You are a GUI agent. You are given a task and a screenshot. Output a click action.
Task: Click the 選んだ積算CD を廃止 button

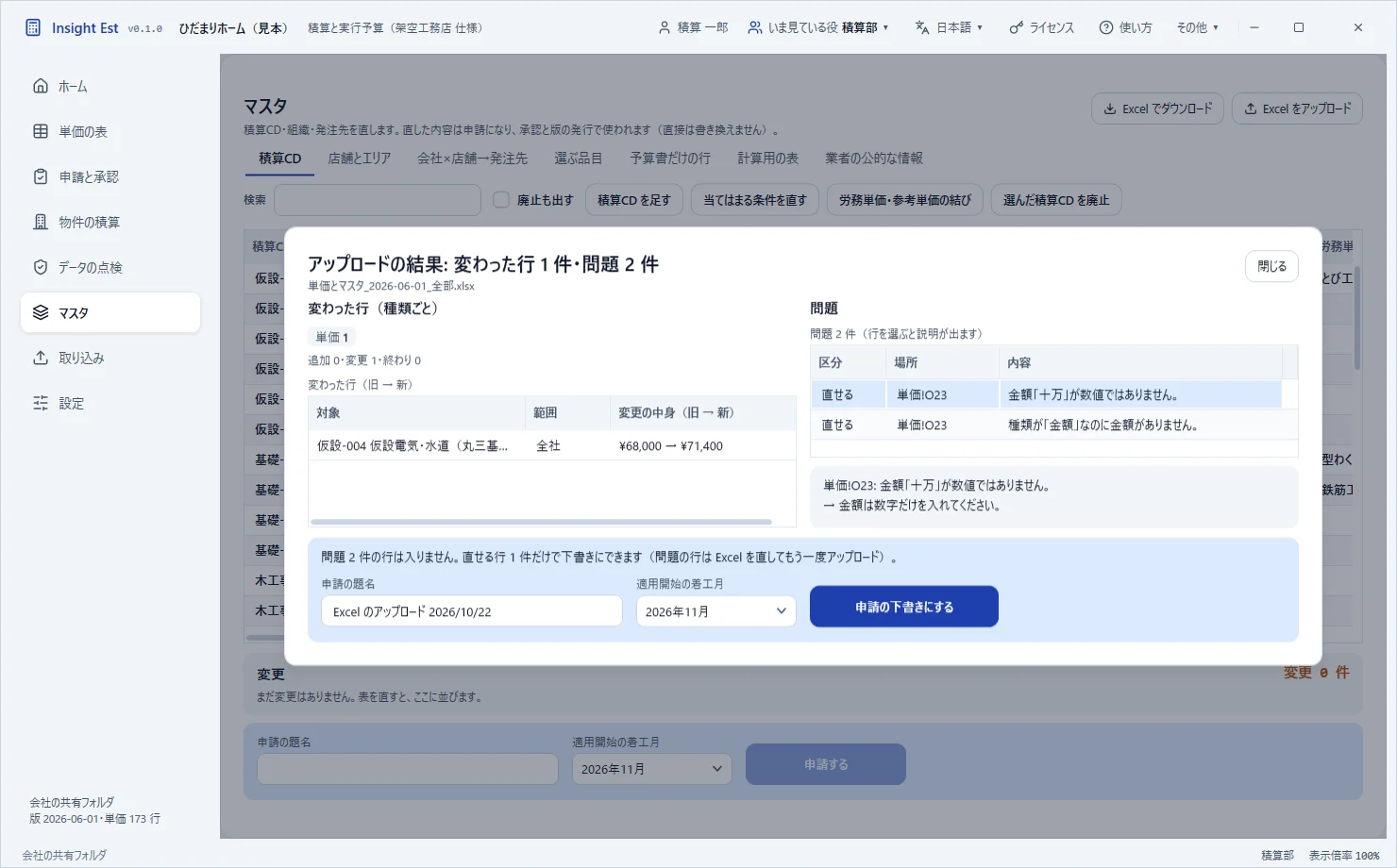pos(1056,200)
